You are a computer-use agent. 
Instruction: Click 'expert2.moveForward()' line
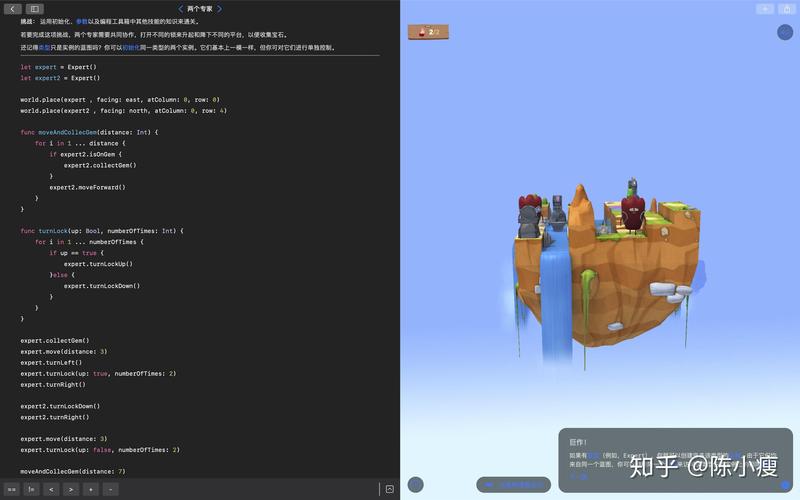pyautogui.click(x=87, y=187)
